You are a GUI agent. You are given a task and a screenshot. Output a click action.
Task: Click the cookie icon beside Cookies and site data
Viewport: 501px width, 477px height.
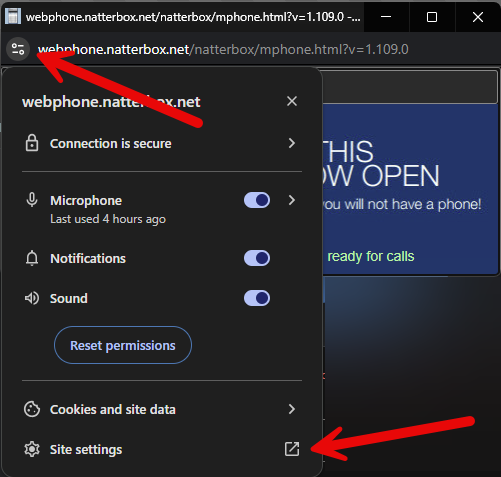[32, 409]
